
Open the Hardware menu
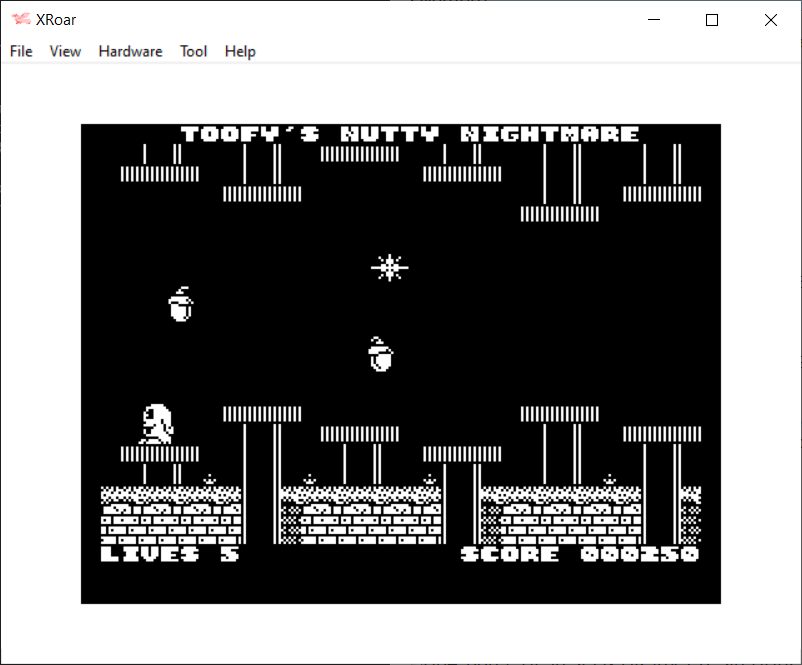click(130, 51)
